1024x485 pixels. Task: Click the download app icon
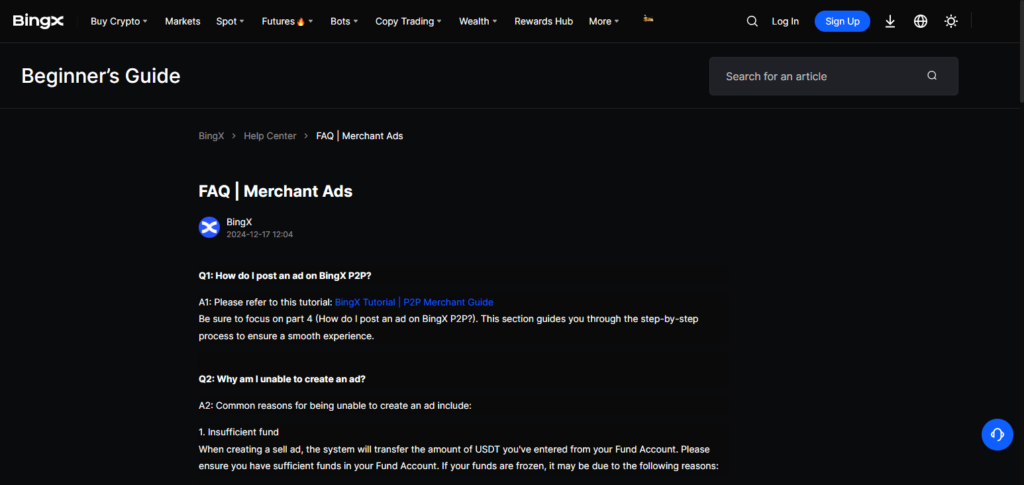[x=890, y=21]
